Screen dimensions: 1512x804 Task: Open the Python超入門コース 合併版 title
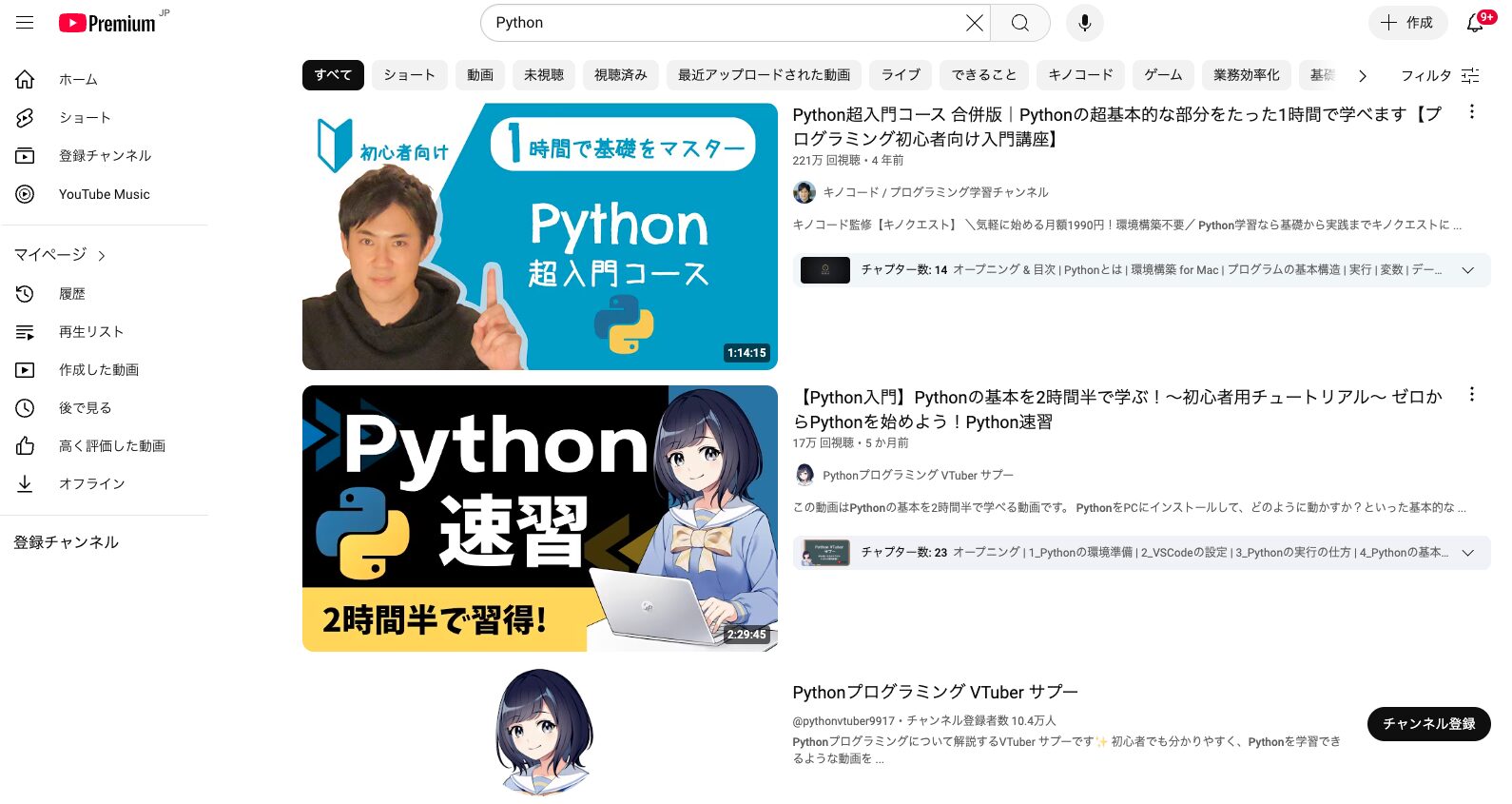pos(1117,127)
